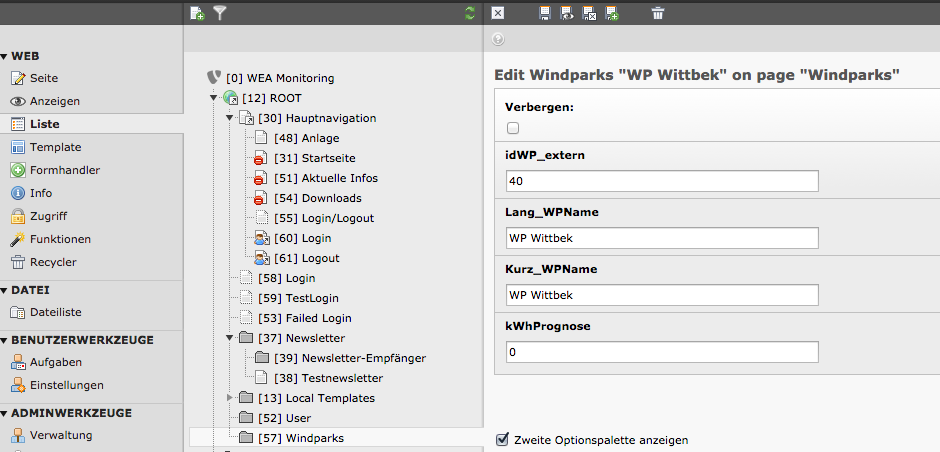Collapse the WEB module section
Image resolution: width=940 pixels, height=452 pixels.
(5, 57)
